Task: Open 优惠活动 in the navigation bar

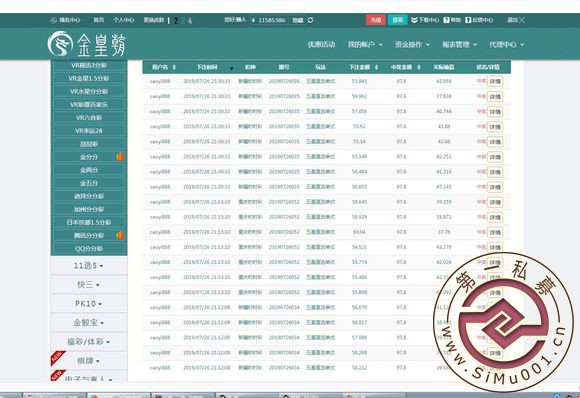Action: point(321,44)
